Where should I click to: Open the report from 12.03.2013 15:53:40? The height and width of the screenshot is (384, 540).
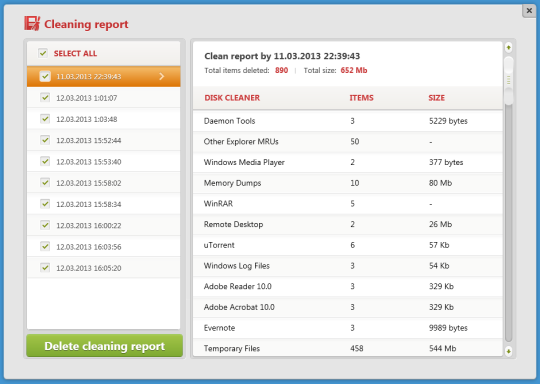[x=104, y=162]
